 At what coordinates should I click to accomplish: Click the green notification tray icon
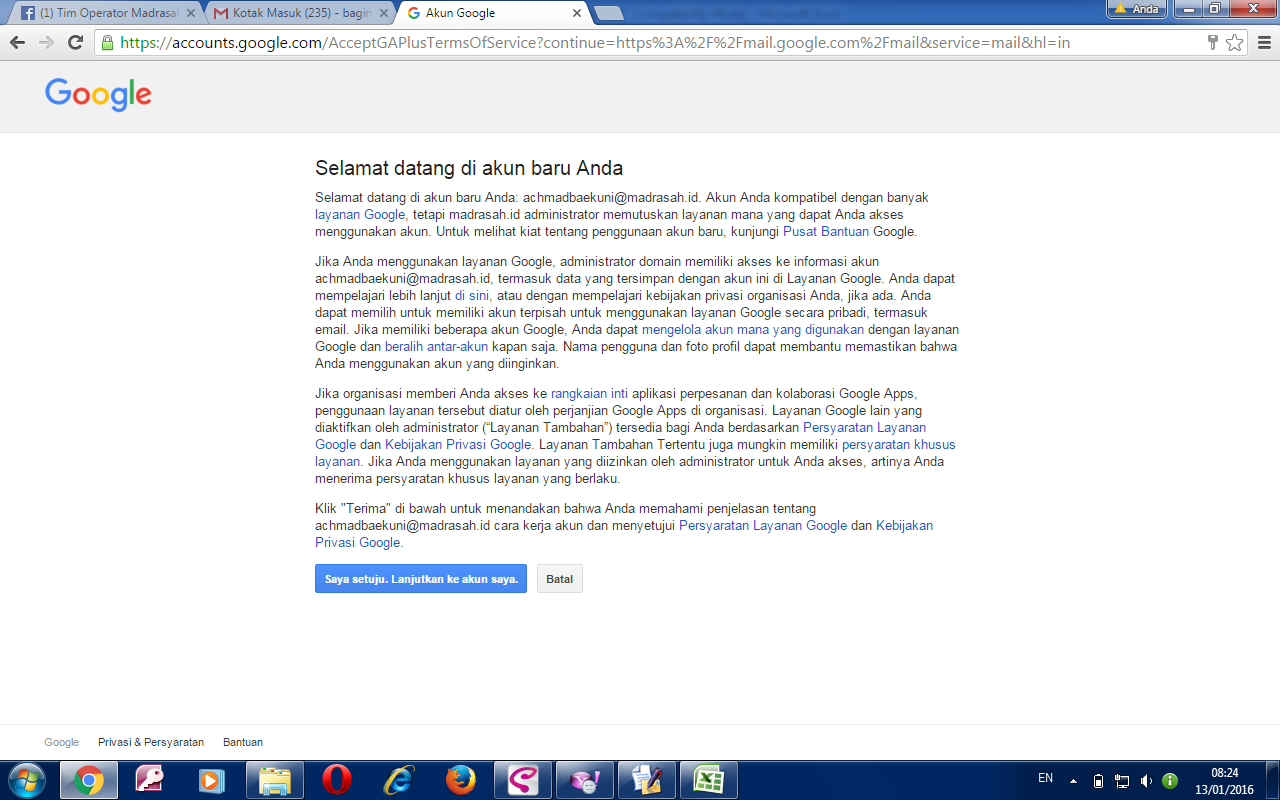[x=1169, y=781]
